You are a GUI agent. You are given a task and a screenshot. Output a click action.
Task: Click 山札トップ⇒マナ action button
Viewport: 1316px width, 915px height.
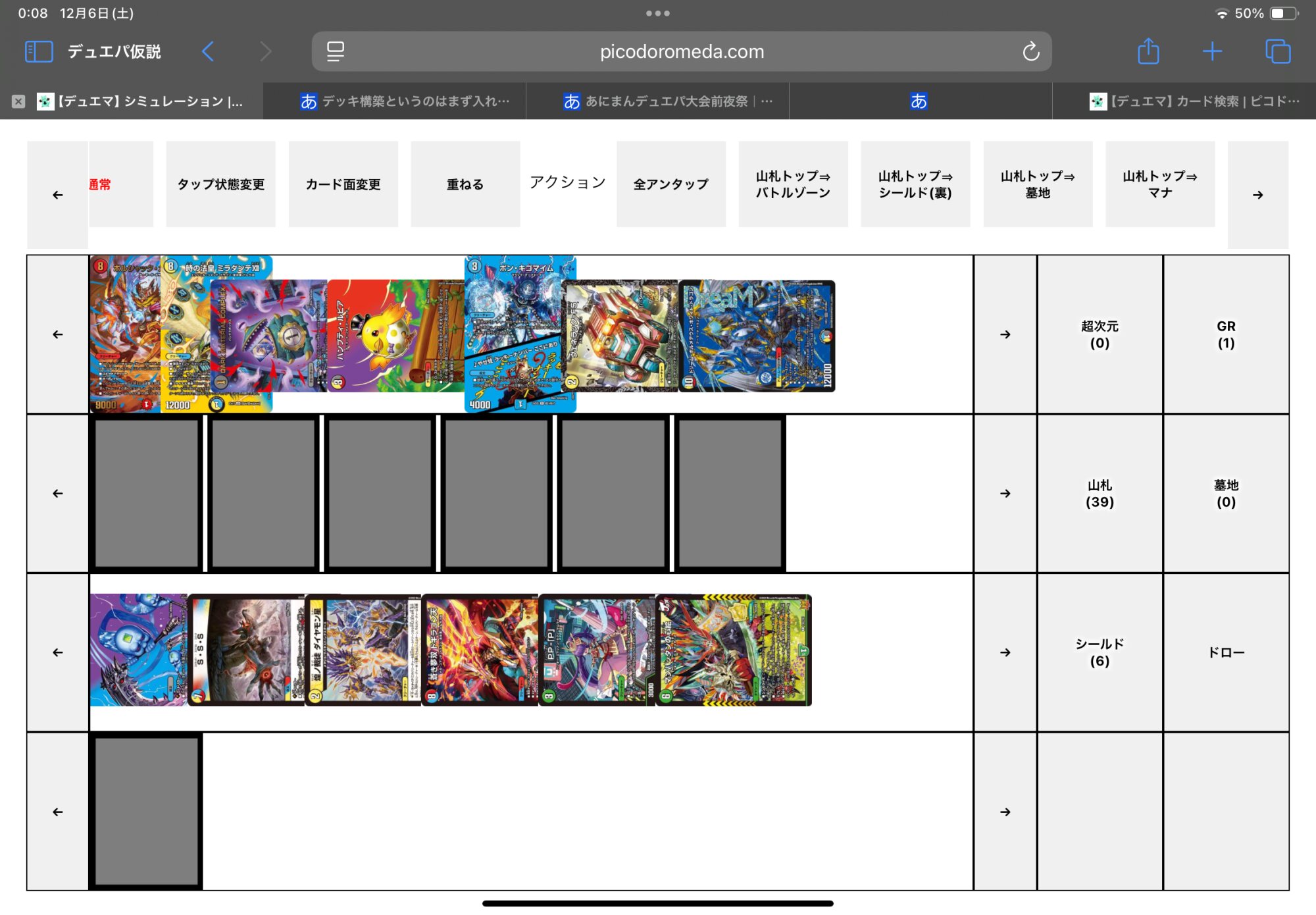1159,184
